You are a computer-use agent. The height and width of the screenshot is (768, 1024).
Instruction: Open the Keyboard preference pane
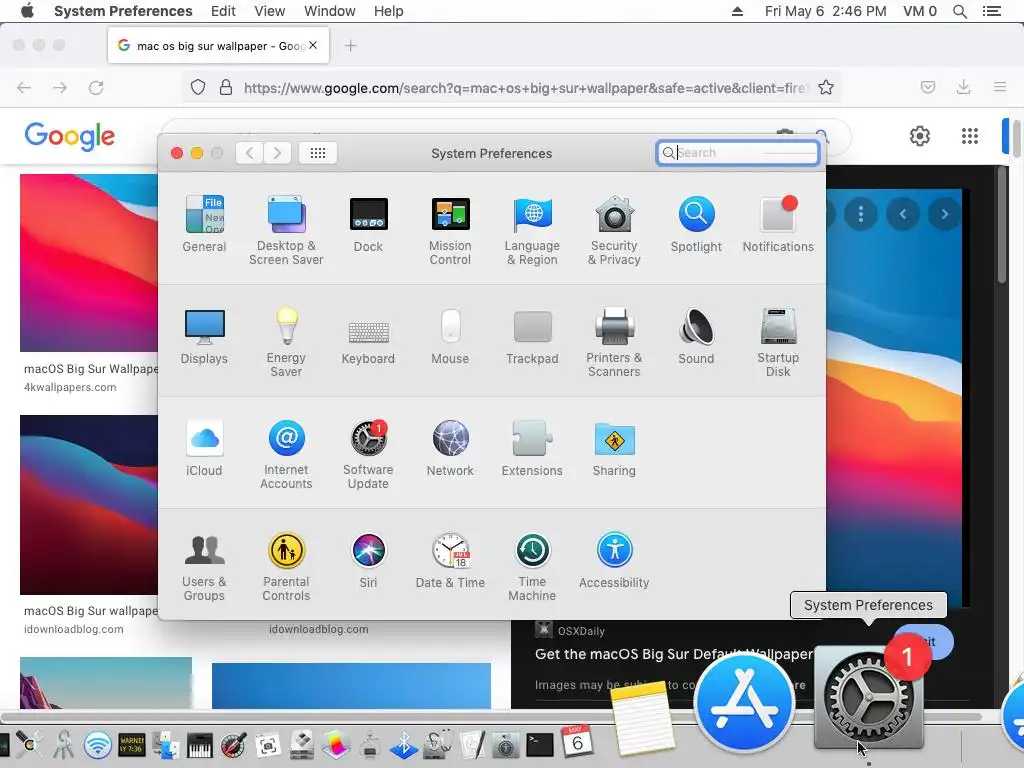(368, 342)
